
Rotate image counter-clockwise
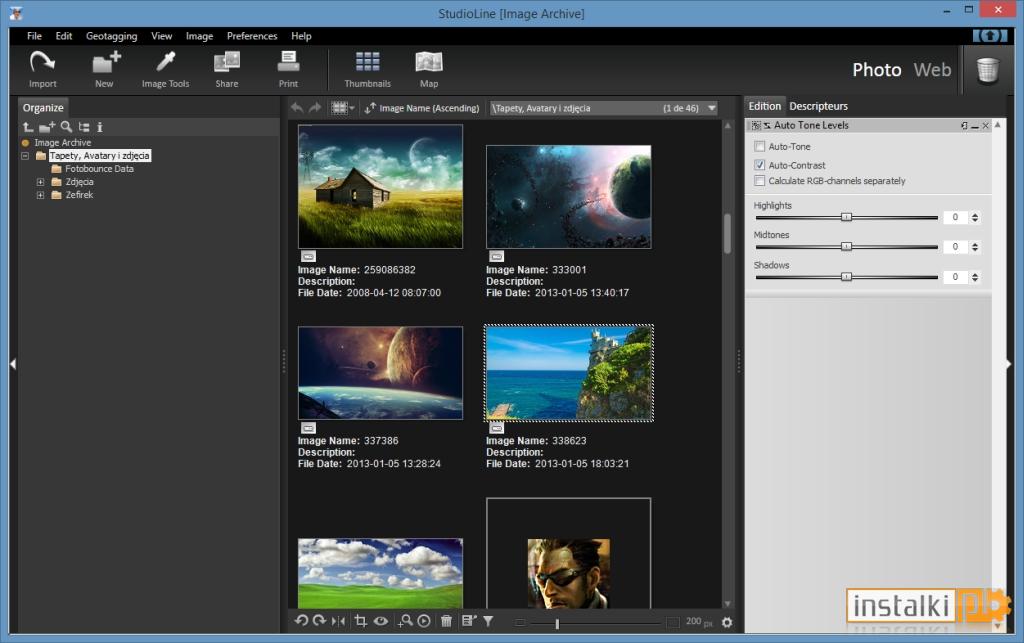pos(301,621)
